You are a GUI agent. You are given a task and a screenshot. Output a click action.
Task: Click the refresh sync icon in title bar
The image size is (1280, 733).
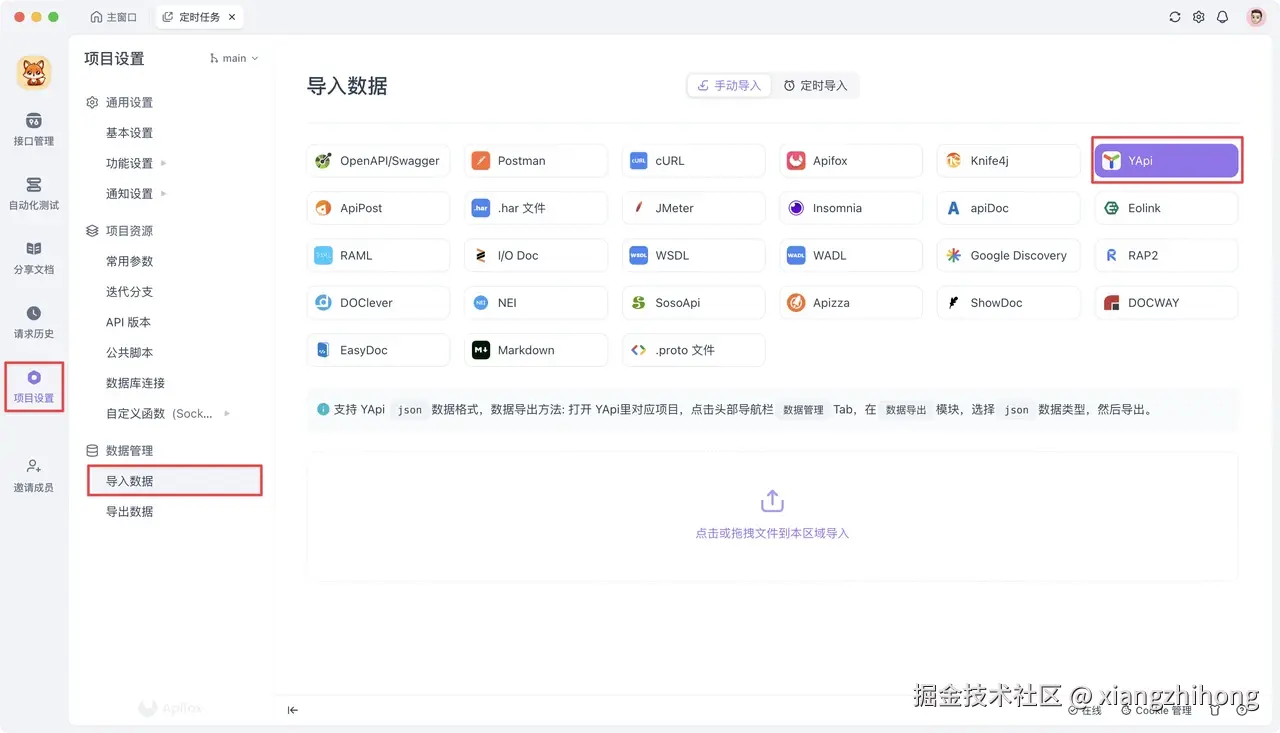tap(1175, 17)
